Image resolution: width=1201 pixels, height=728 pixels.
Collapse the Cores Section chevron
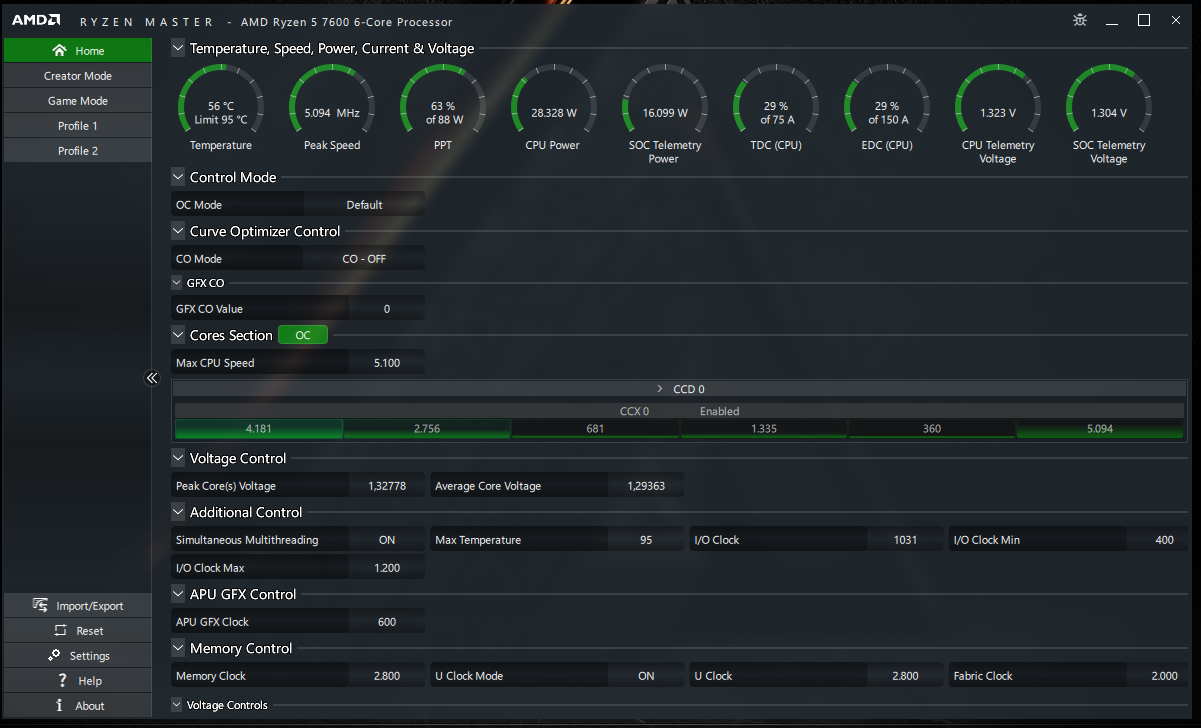pyautogui.click(x=178, y=335)
